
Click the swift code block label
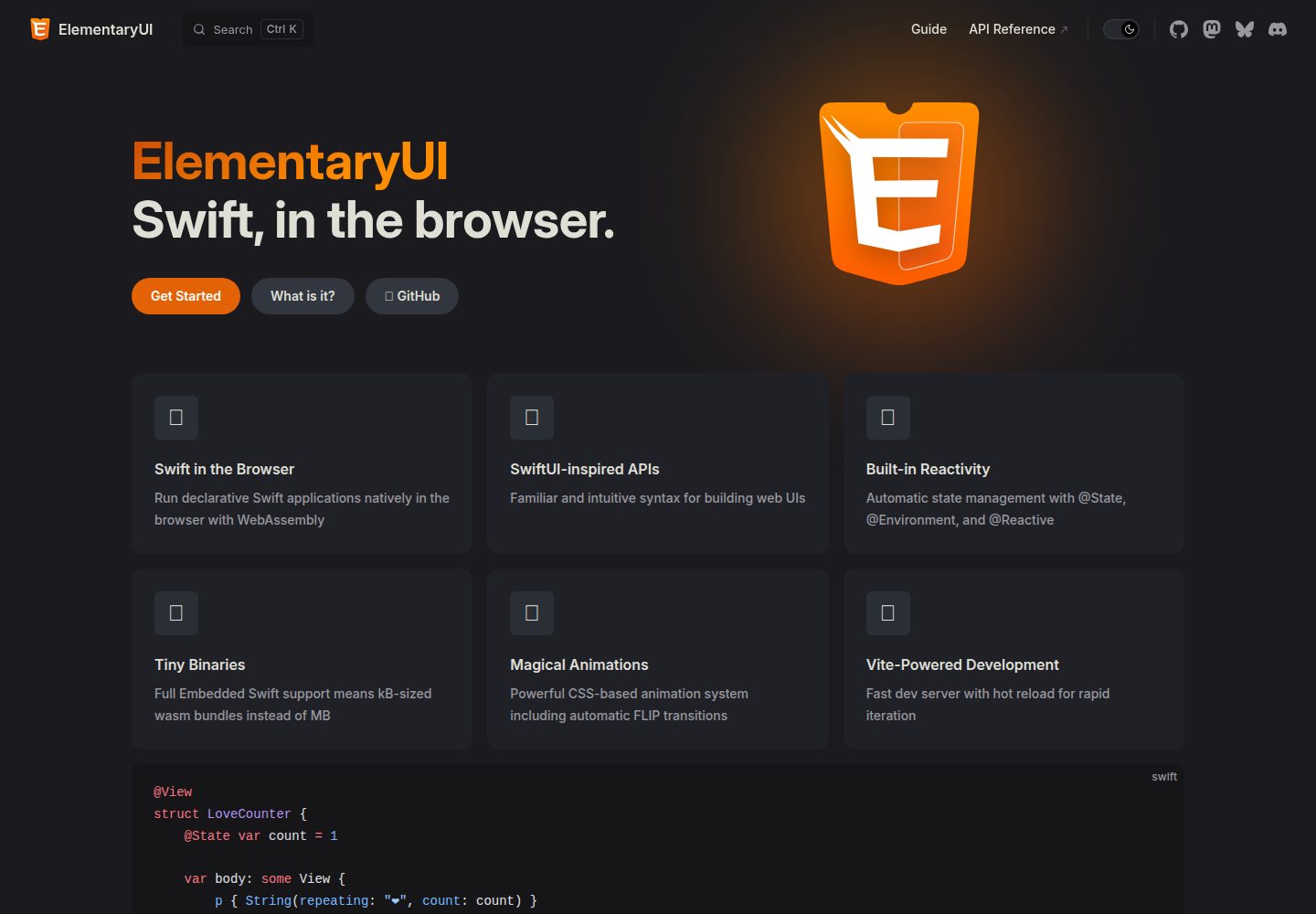(1164, 777)
